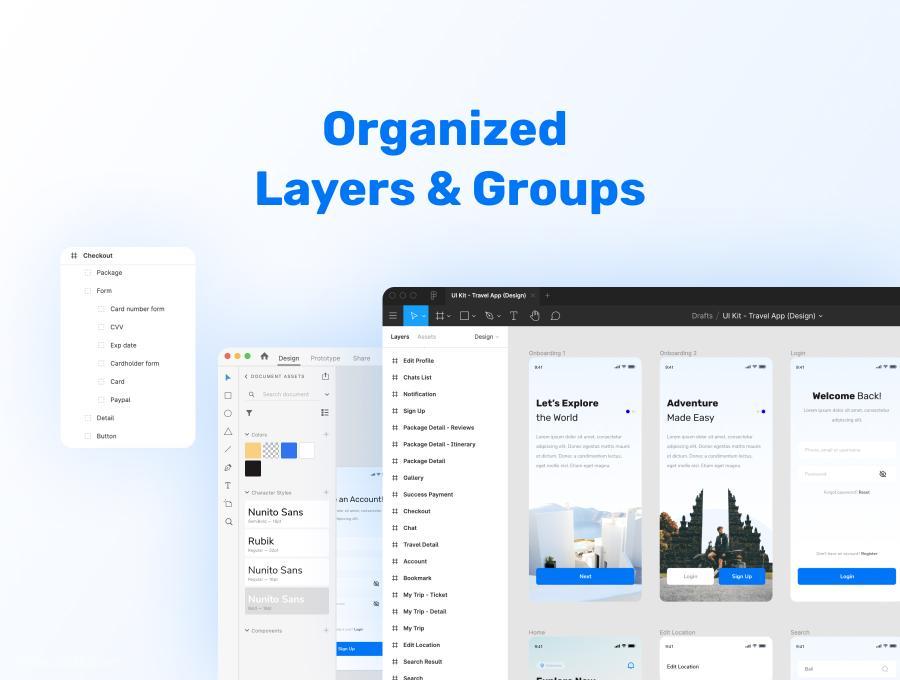Collapse the Colors section
The image size is (900, 680).
tap(247, 435)
